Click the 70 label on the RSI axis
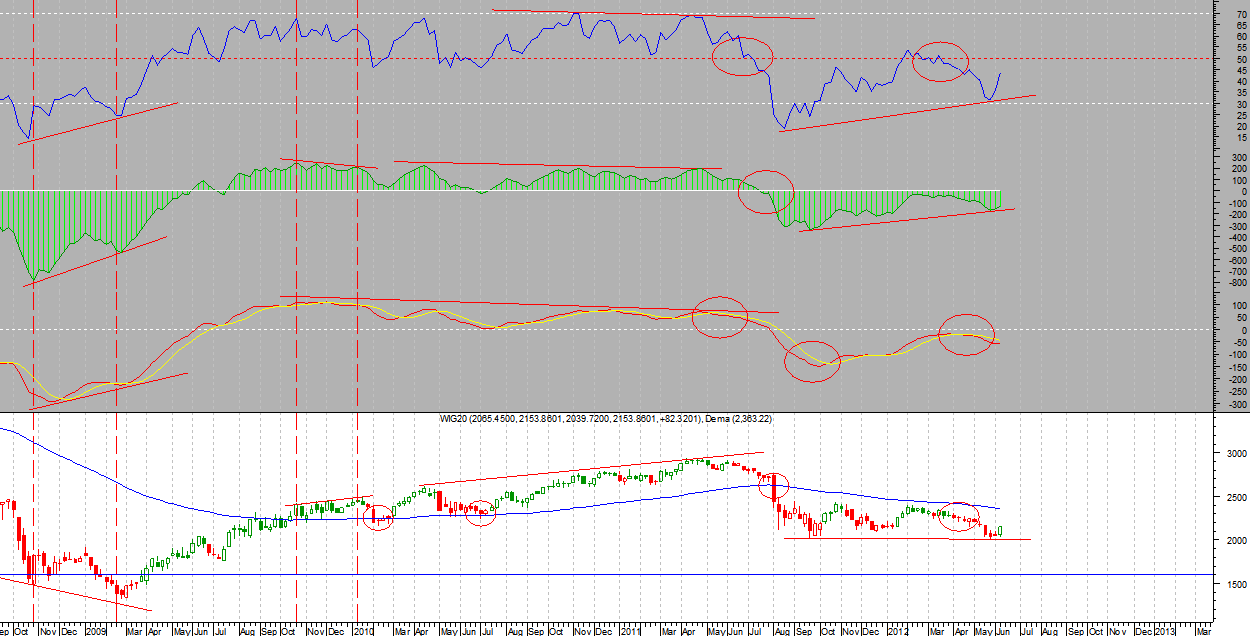 coord(1241,14)
